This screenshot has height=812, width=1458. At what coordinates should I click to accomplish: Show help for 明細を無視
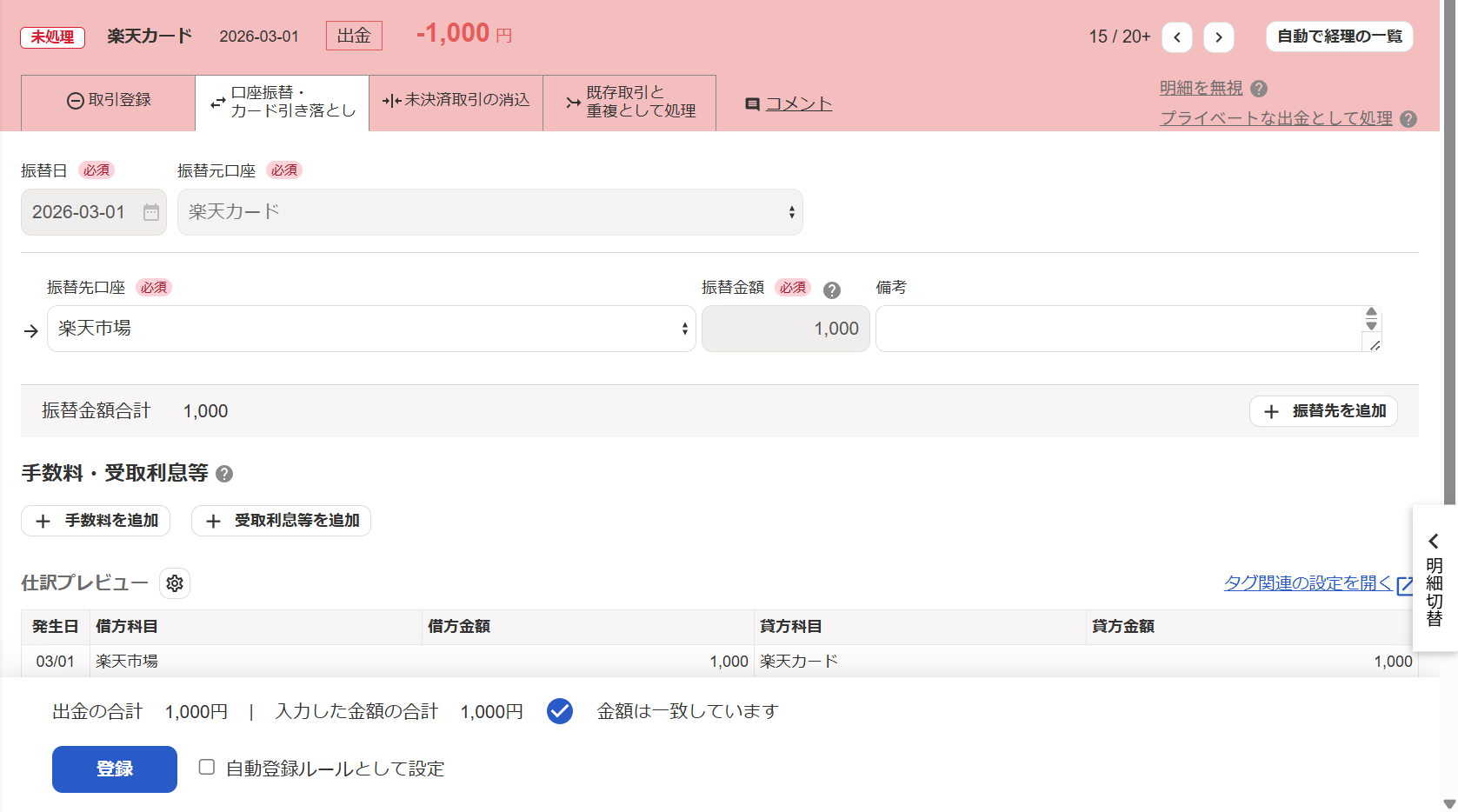[1259, 89]
